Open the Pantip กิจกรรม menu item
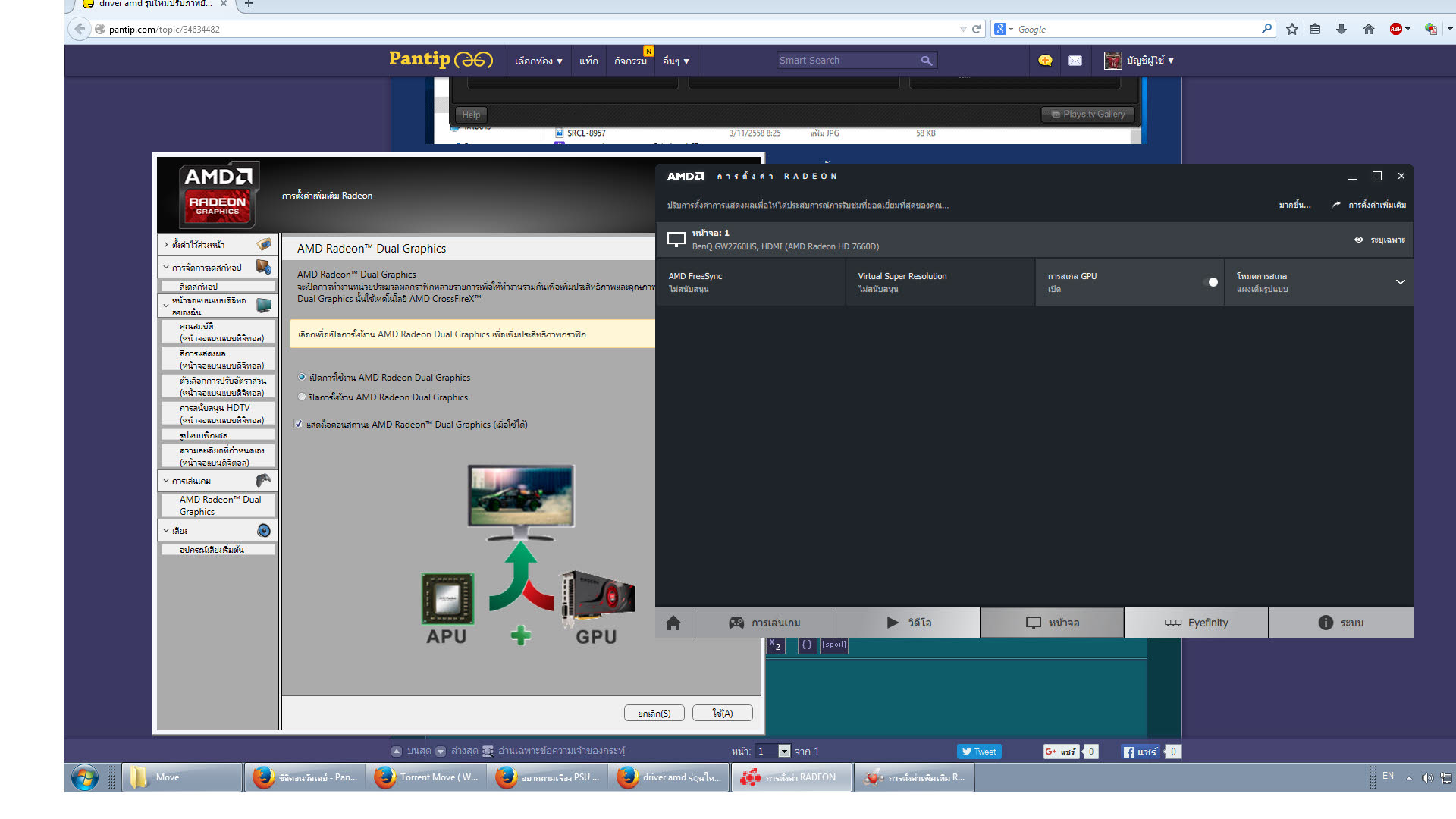 tap(631, 61)
